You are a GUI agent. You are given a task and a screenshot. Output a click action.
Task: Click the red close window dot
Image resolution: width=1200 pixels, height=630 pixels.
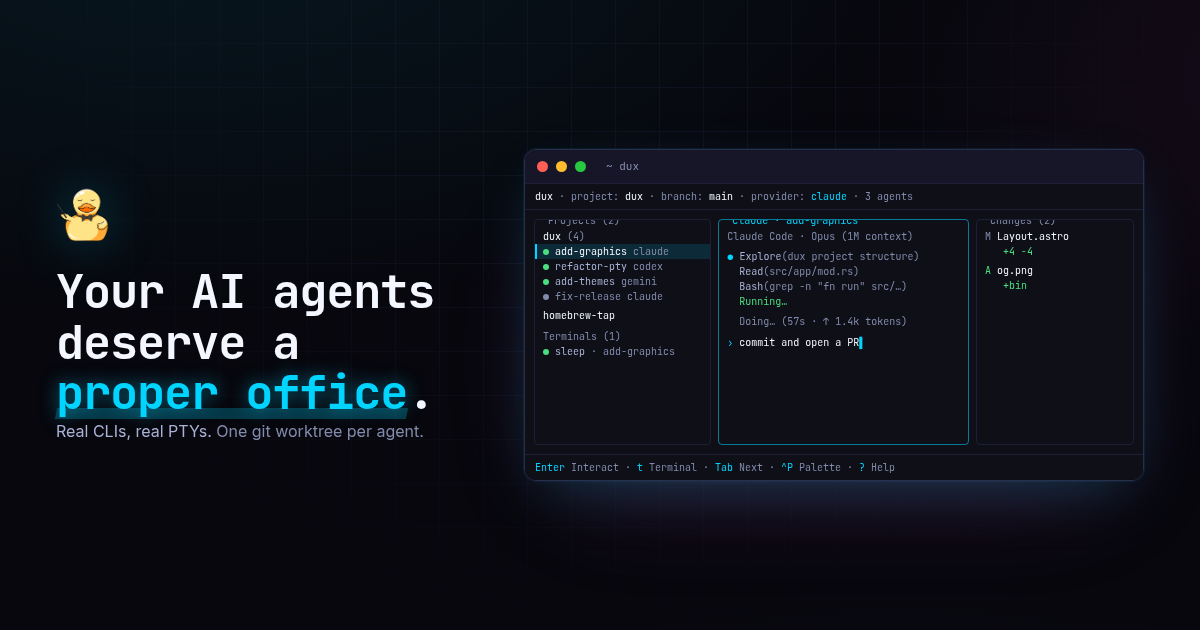tap(542, 167)
